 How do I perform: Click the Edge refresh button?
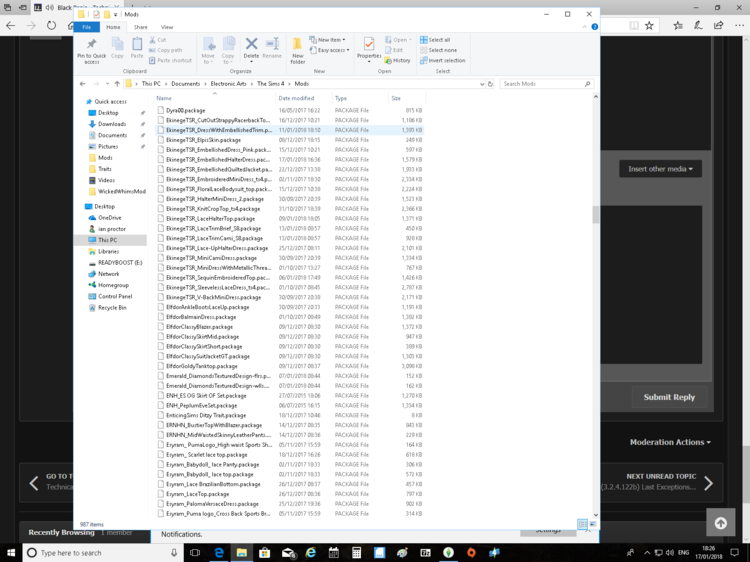coord(51,26)
